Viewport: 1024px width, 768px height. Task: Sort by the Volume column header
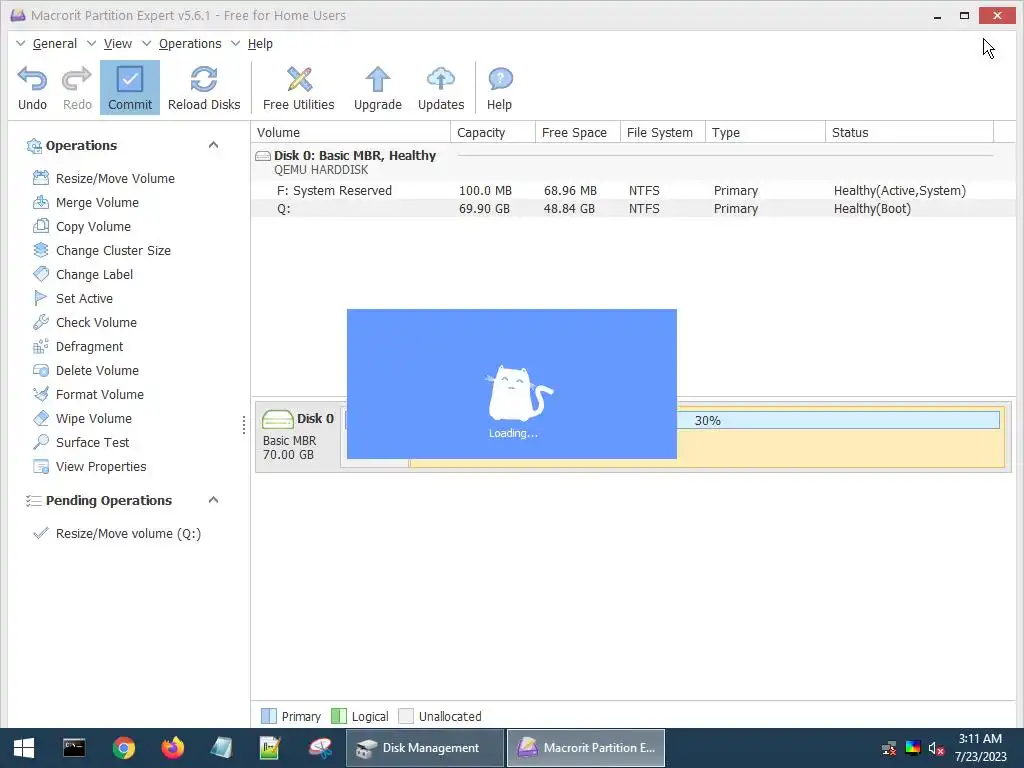(x=351, y=133)
